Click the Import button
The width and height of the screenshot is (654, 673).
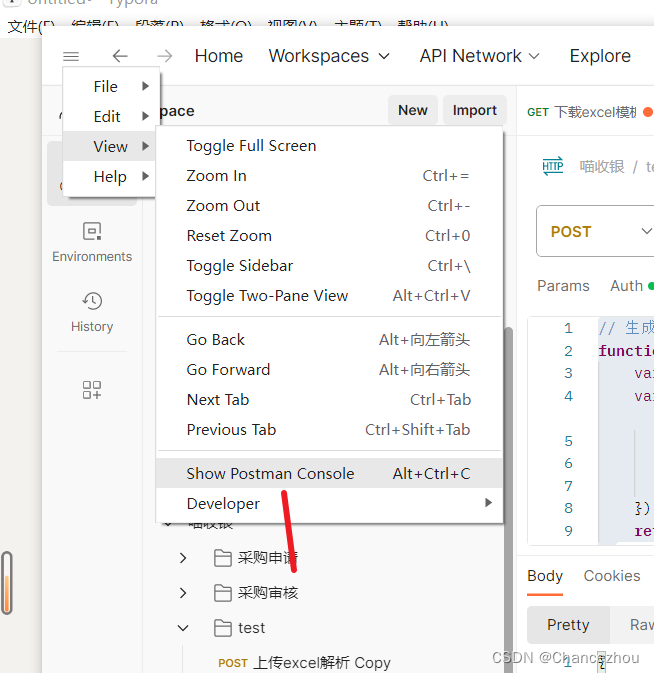click(475, 110)
